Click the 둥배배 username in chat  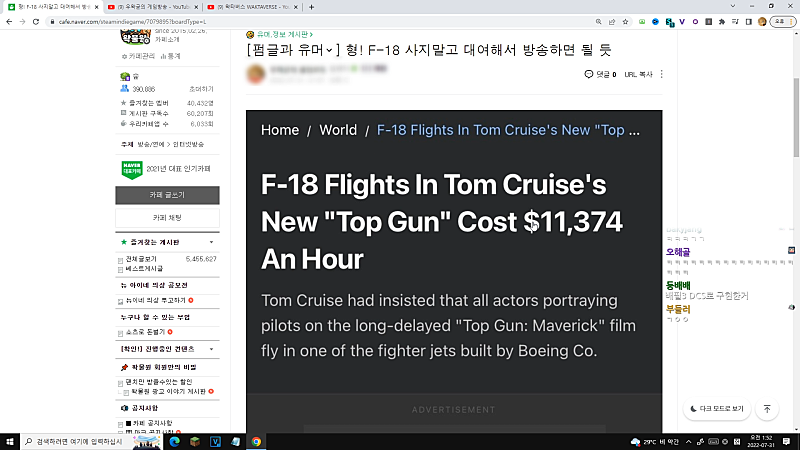(x=678, y=285)
